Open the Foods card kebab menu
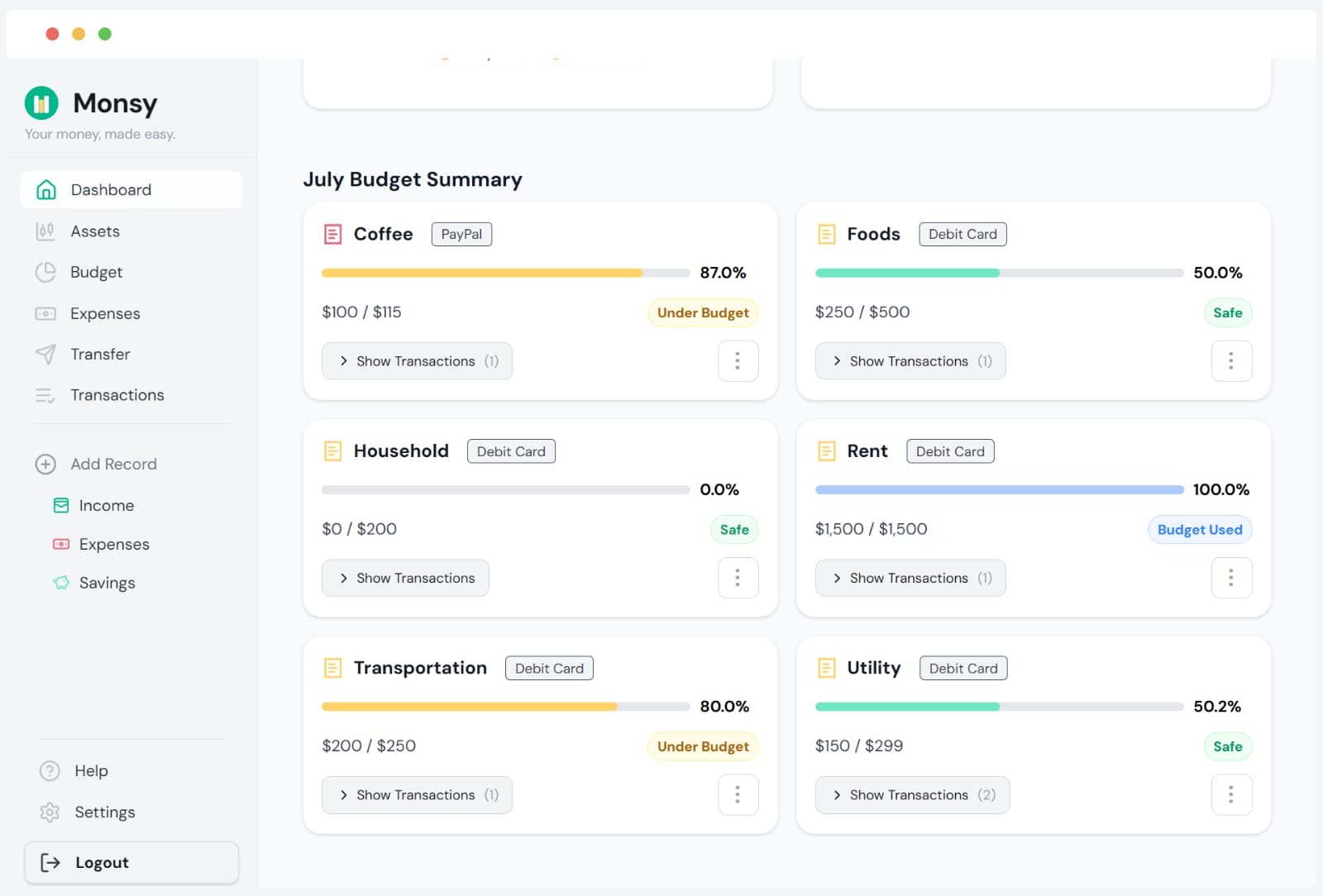 point(1231,360)
